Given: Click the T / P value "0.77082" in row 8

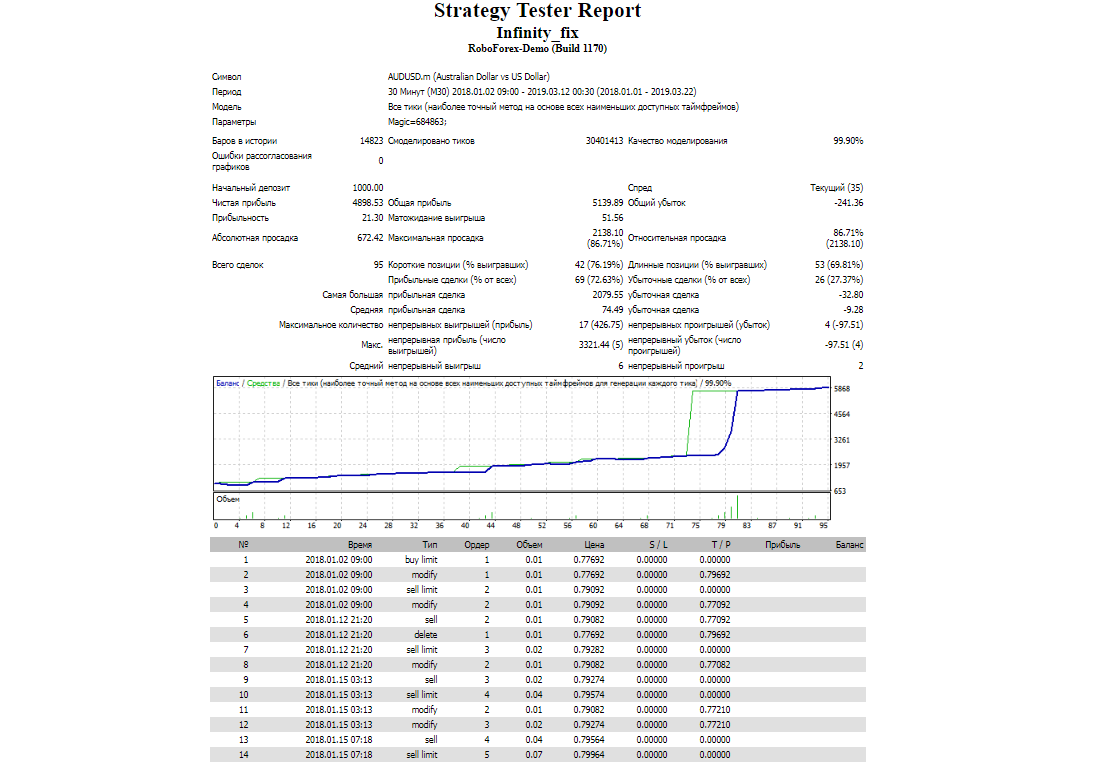Looking at the screenshot, I should pyautogui.click(x=715, y=665).
